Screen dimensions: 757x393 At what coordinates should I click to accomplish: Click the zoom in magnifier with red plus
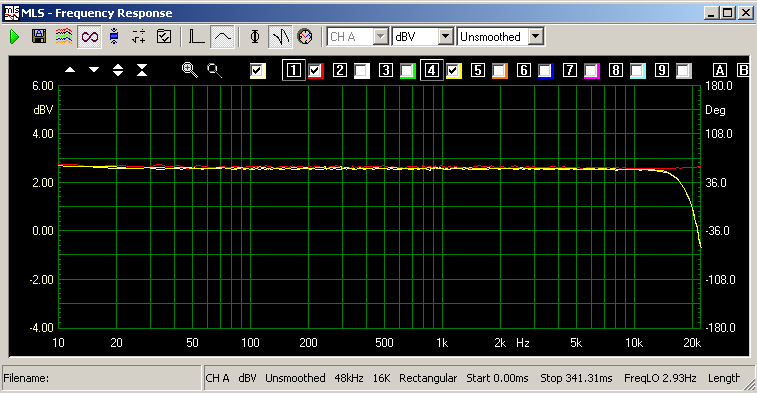pyautogui.click(x=190, y=70)
